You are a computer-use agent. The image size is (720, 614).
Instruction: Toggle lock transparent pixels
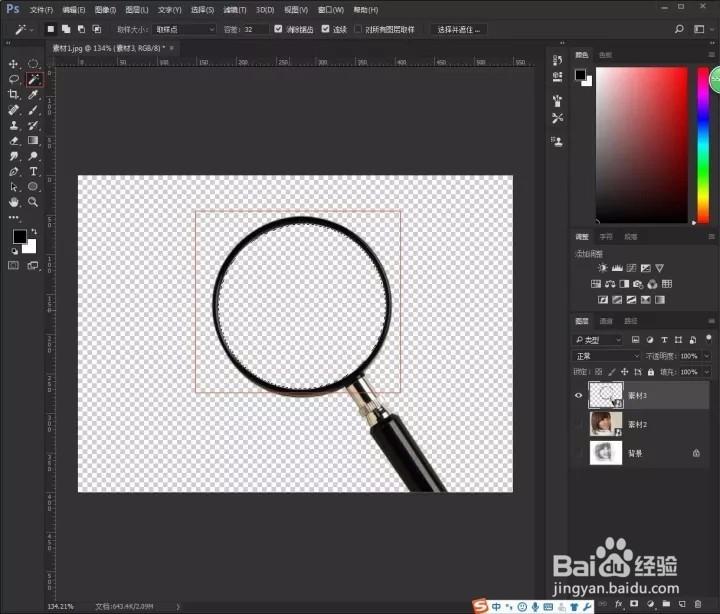(x=598, y=372)
